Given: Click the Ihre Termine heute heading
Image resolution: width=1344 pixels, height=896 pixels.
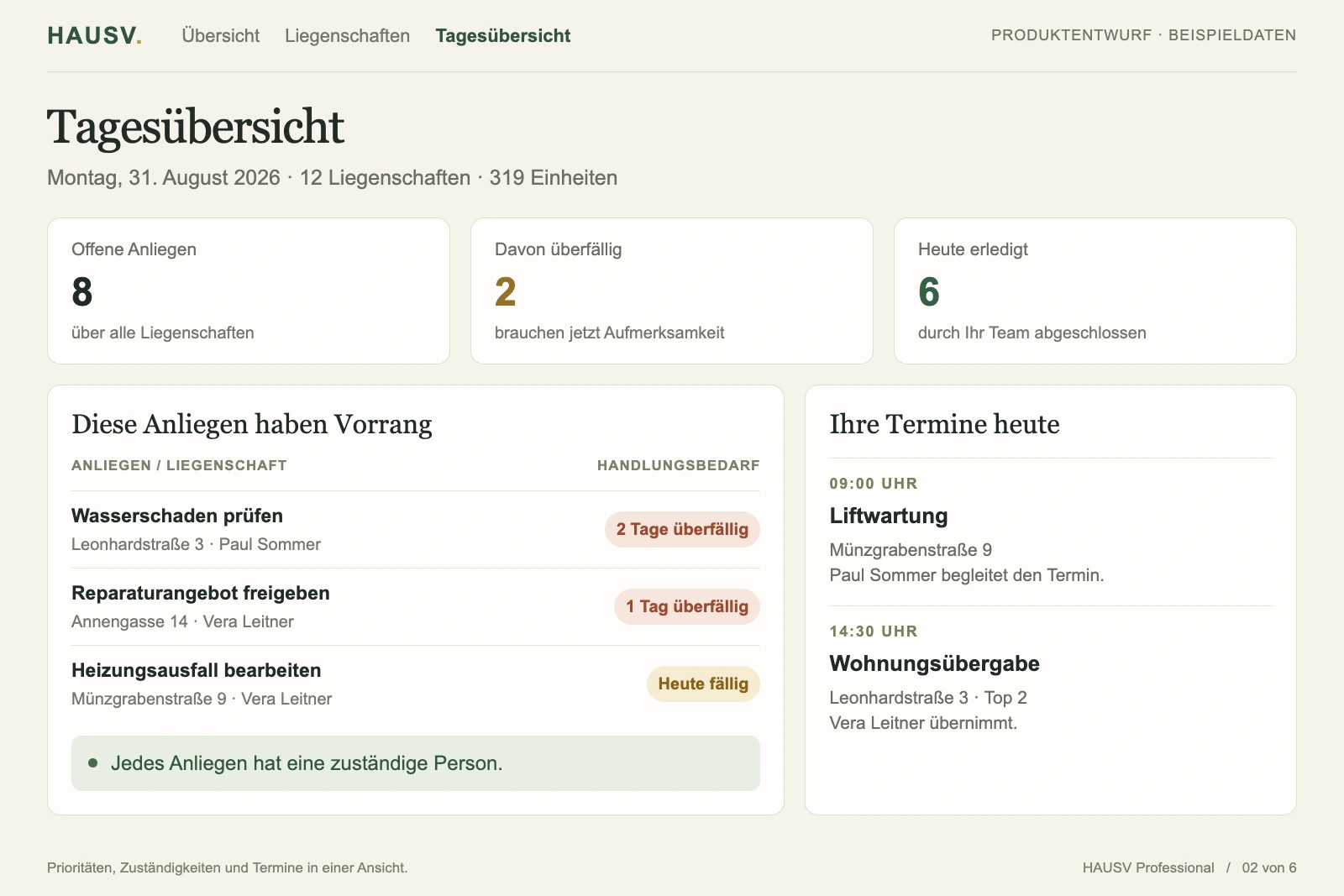Looking at the screenshot, I should [944, 425].
